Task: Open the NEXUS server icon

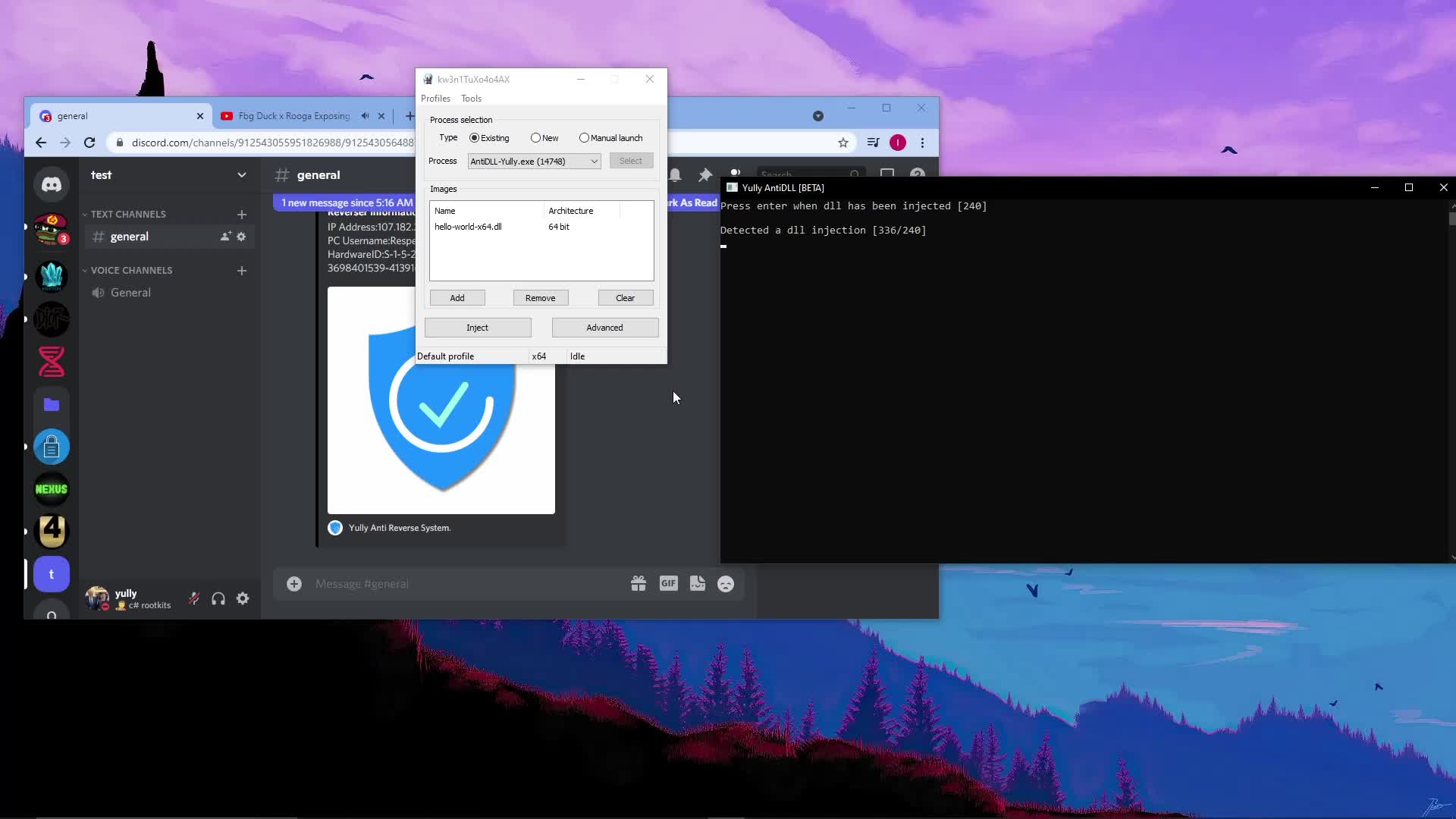Action: click(x=52, y=489)
